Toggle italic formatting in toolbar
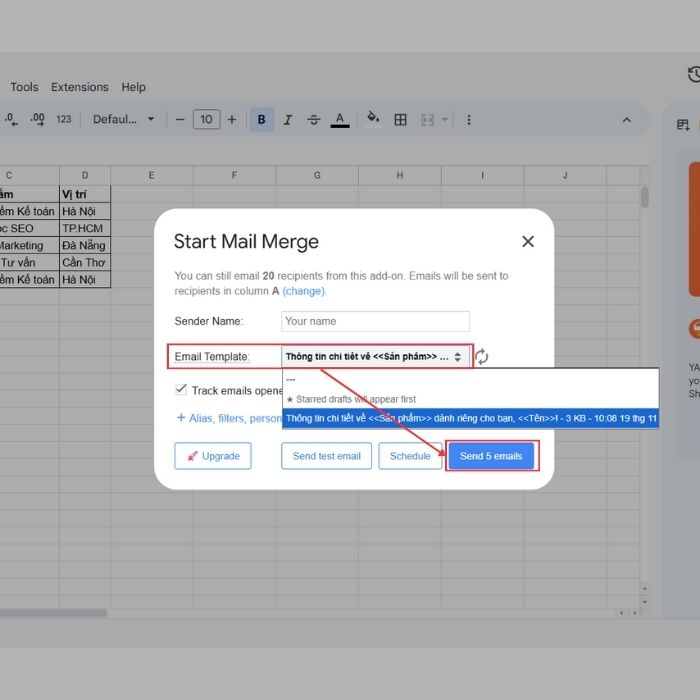This screenshot has height=700, width=700. point(288,120)
